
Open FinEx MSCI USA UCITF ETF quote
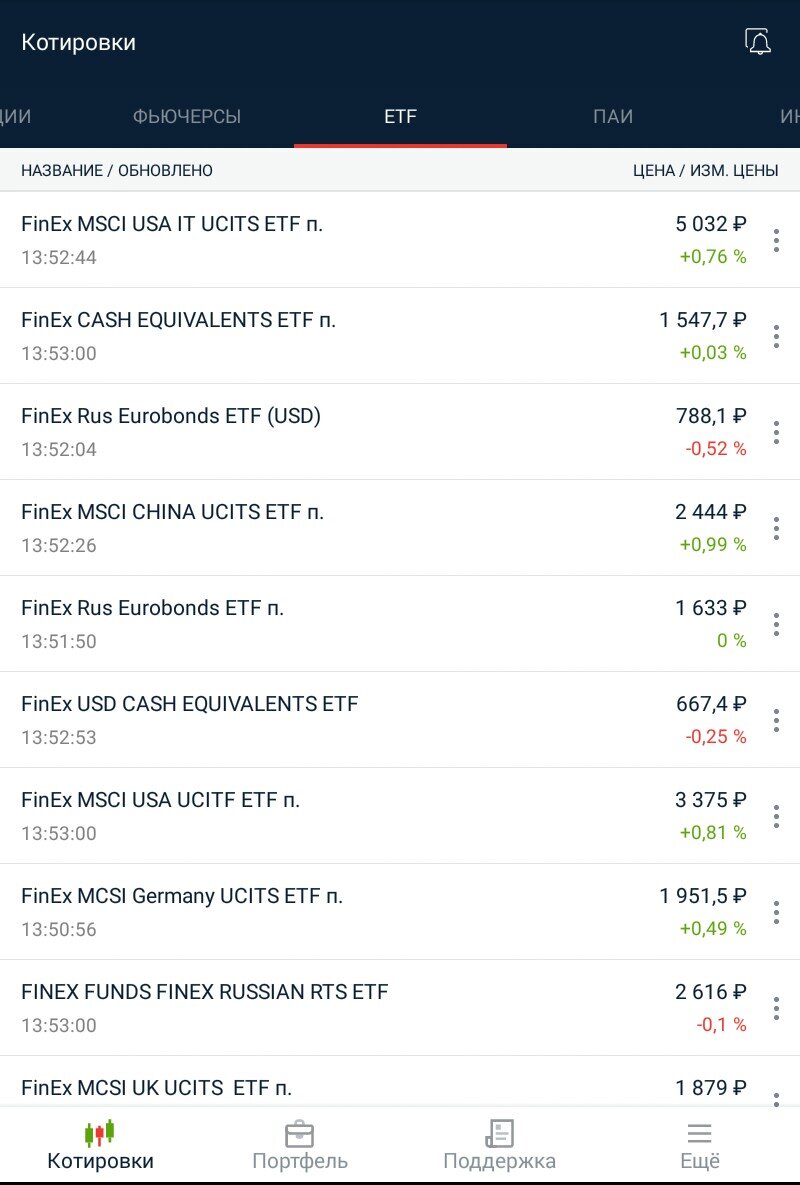400,816
